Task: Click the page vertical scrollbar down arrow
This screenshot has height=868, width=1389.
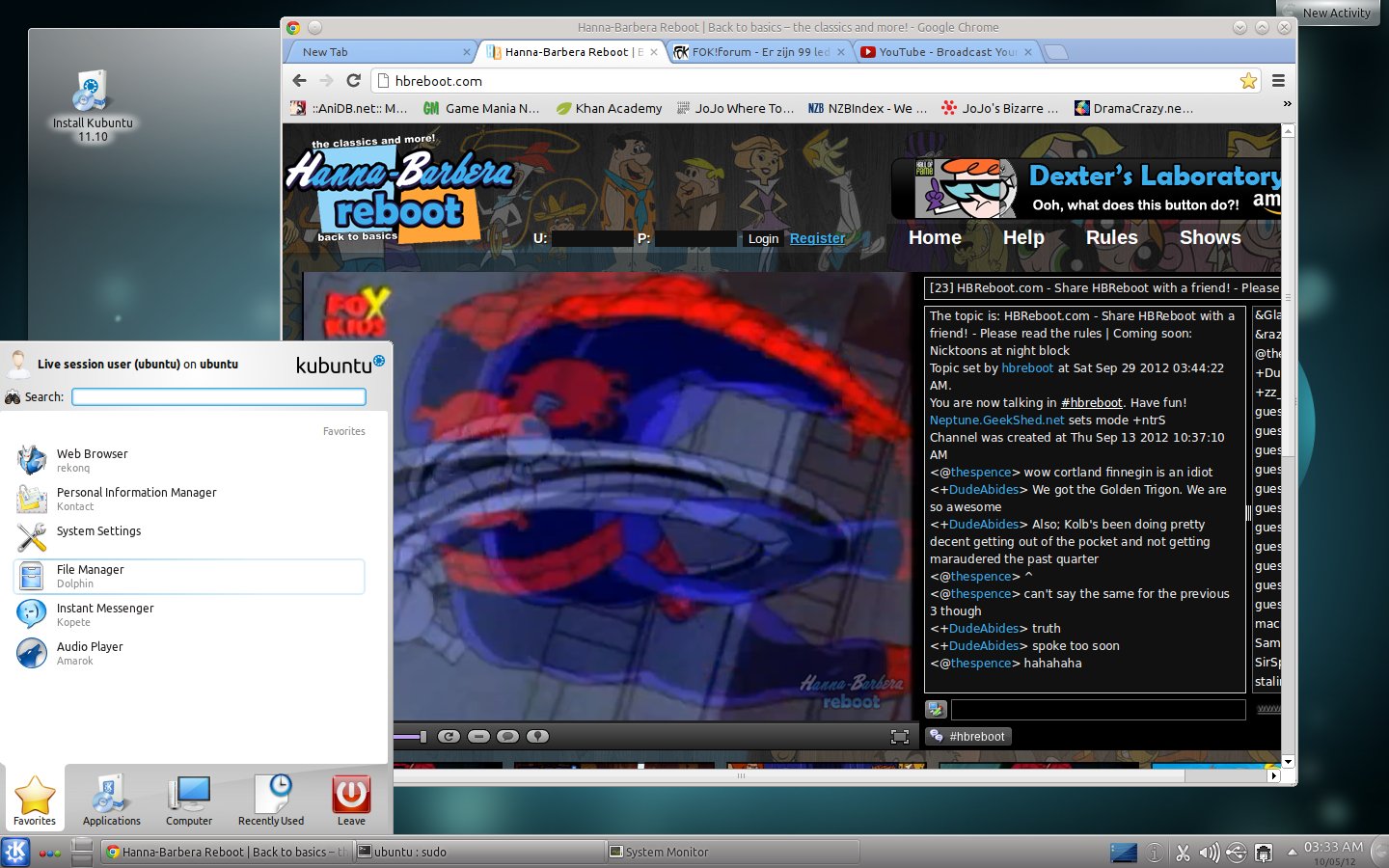Action: click(1288, 762)
